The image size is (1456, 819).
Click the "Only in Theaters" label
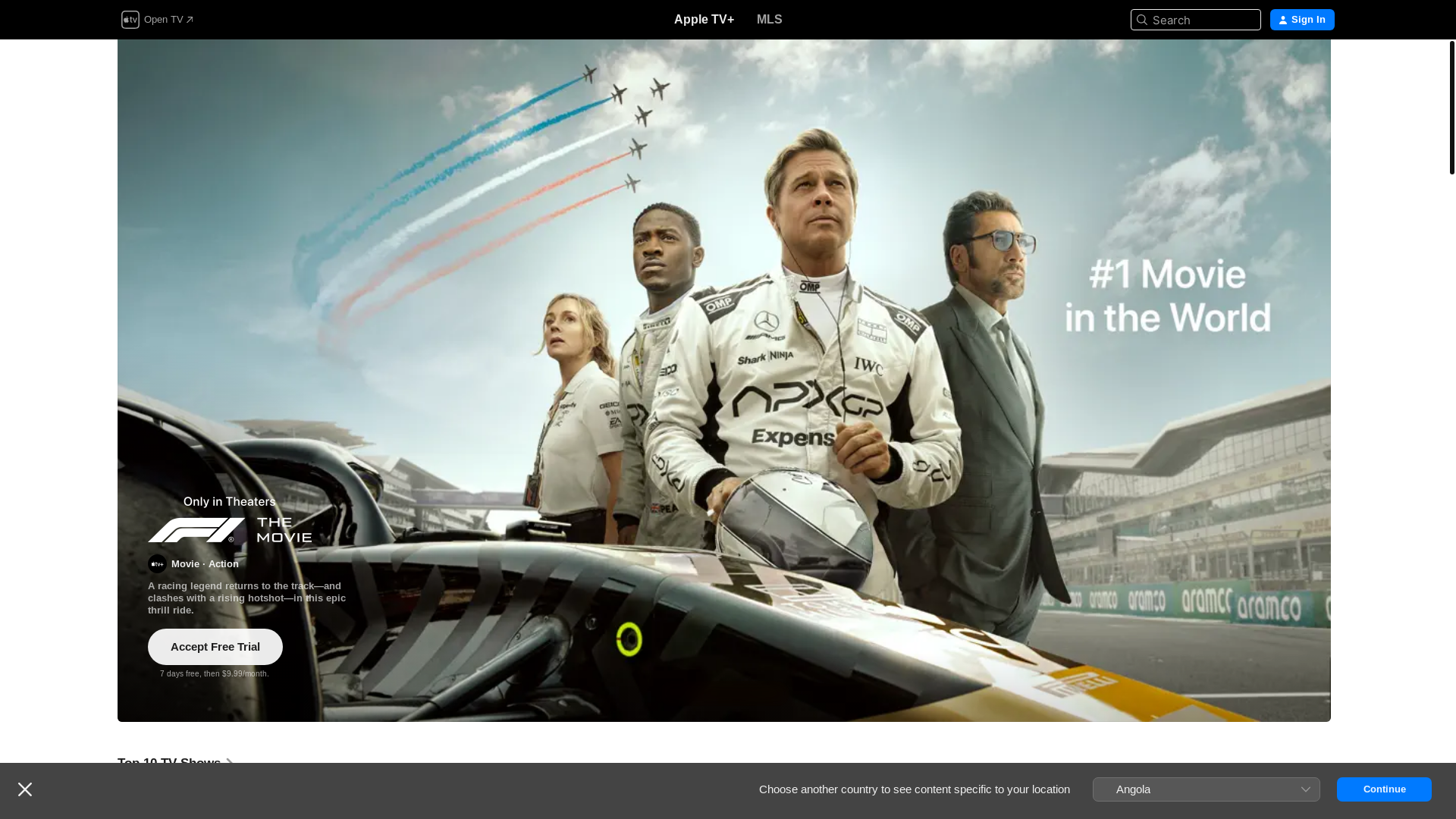(x=230, y=502)
